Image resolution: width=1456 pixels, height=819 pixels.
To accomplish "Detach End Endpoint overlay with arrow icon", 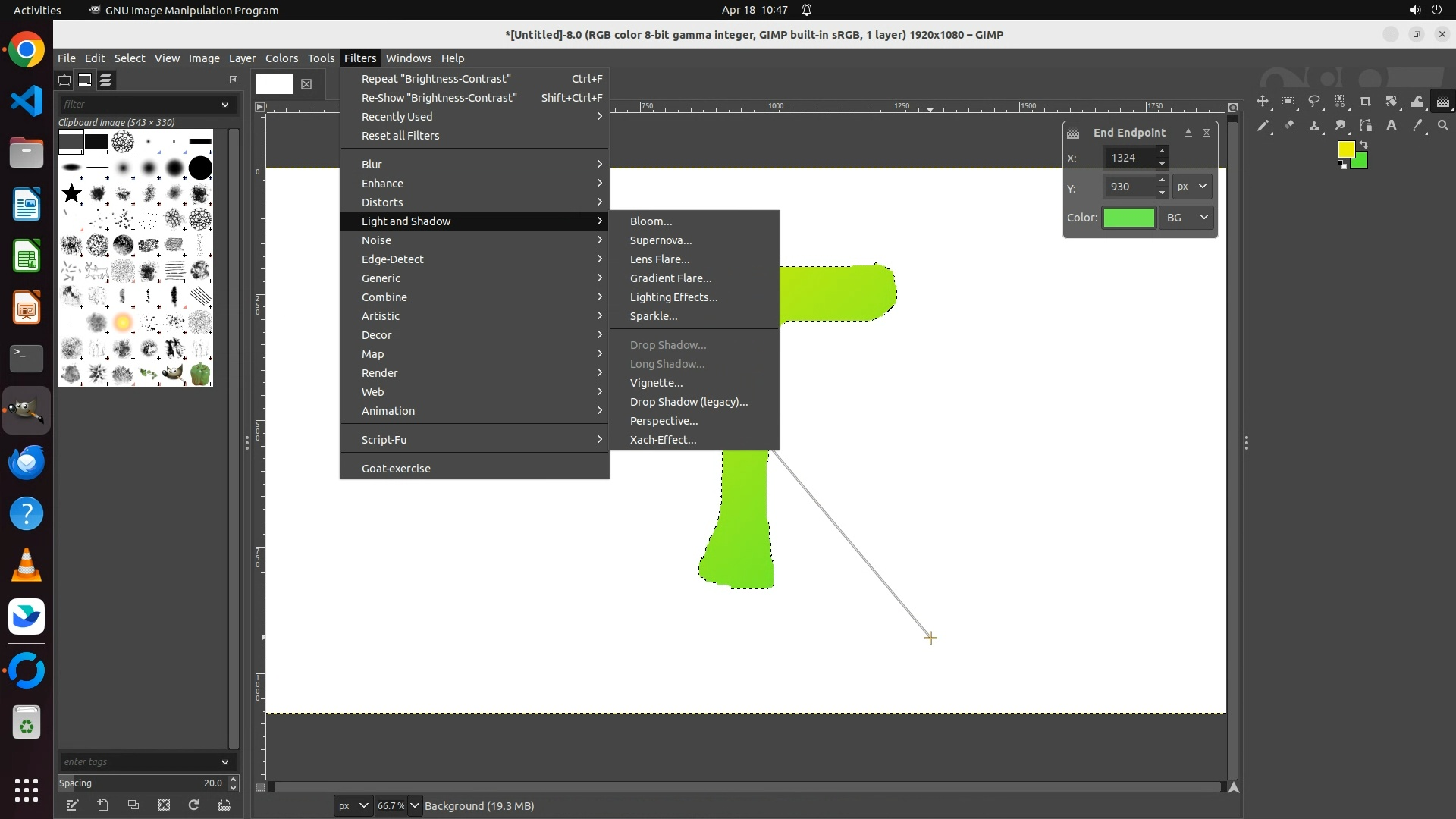I will pos(1188,133).
